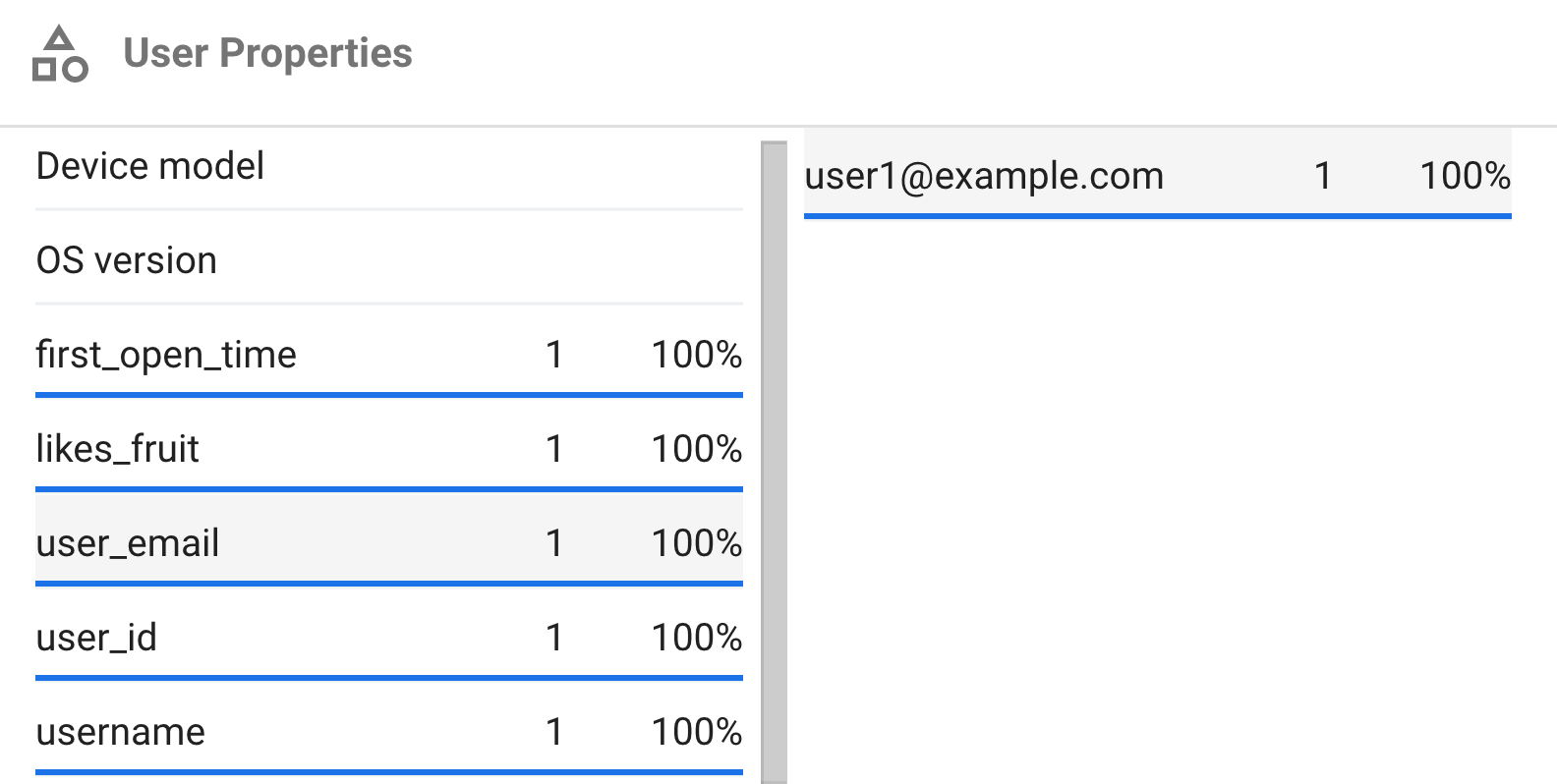This screenshot has width=1557, height=784.
Task: Click the User Properties heading
Action: 267,53
